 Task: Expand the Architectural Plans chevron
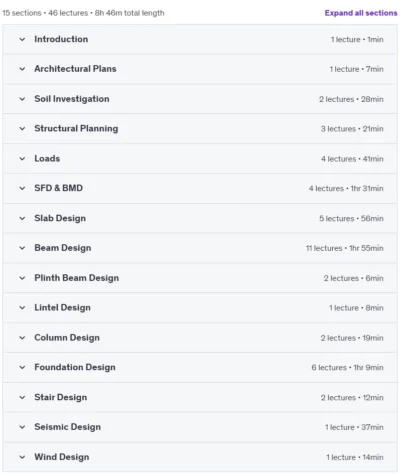coord(22,69)
